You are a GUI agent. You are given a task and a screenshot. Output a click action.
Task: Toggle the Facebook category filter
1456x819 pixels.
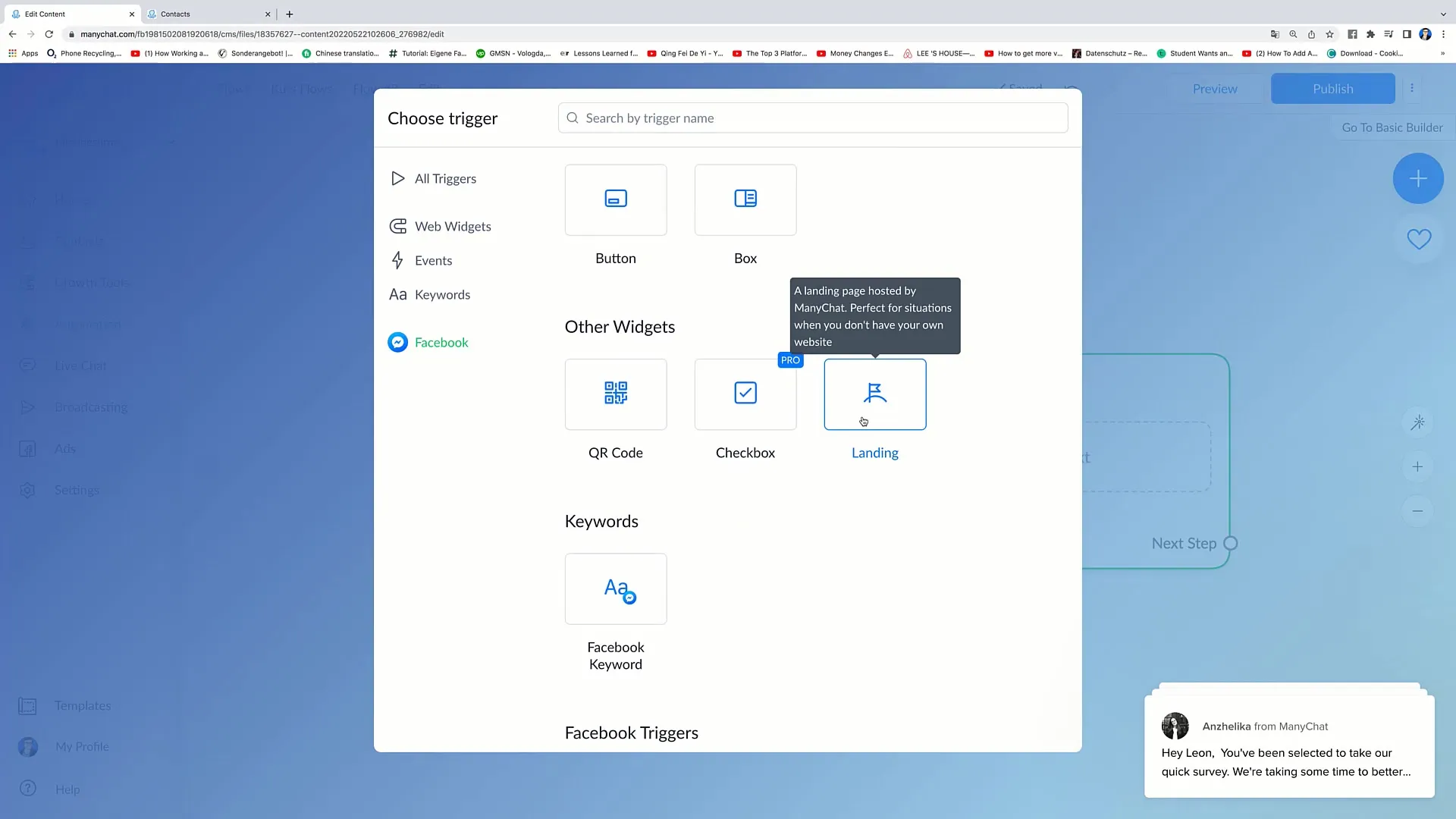[441, 342]
